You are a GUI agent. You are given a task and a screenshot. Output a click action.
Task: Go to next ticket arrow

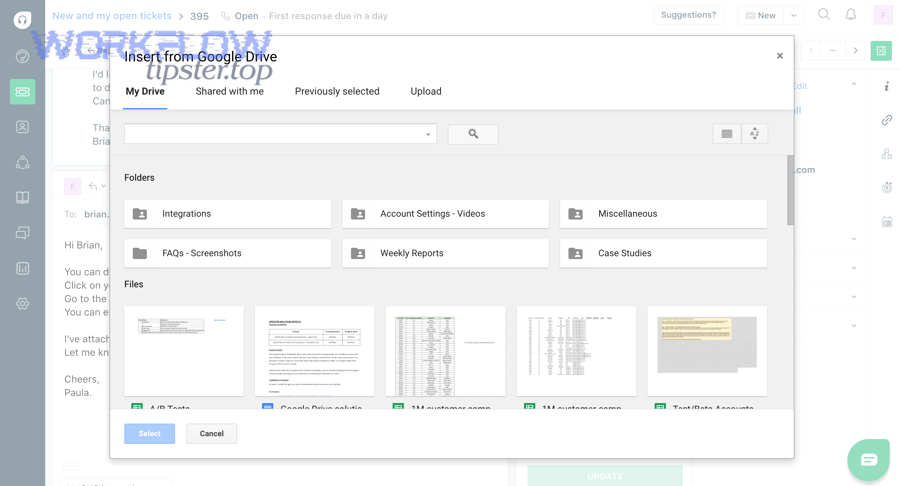(855, 50)
